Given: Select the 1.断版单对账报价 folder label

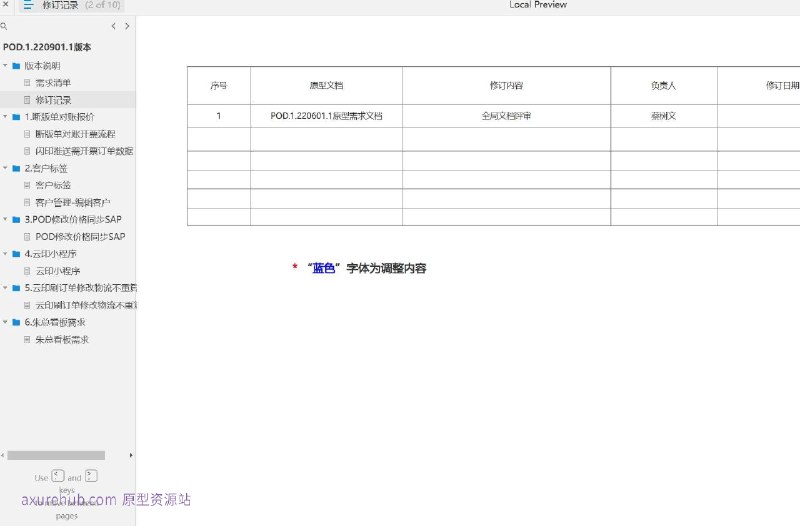Looking at the screenshot, I should pos(59,117).
